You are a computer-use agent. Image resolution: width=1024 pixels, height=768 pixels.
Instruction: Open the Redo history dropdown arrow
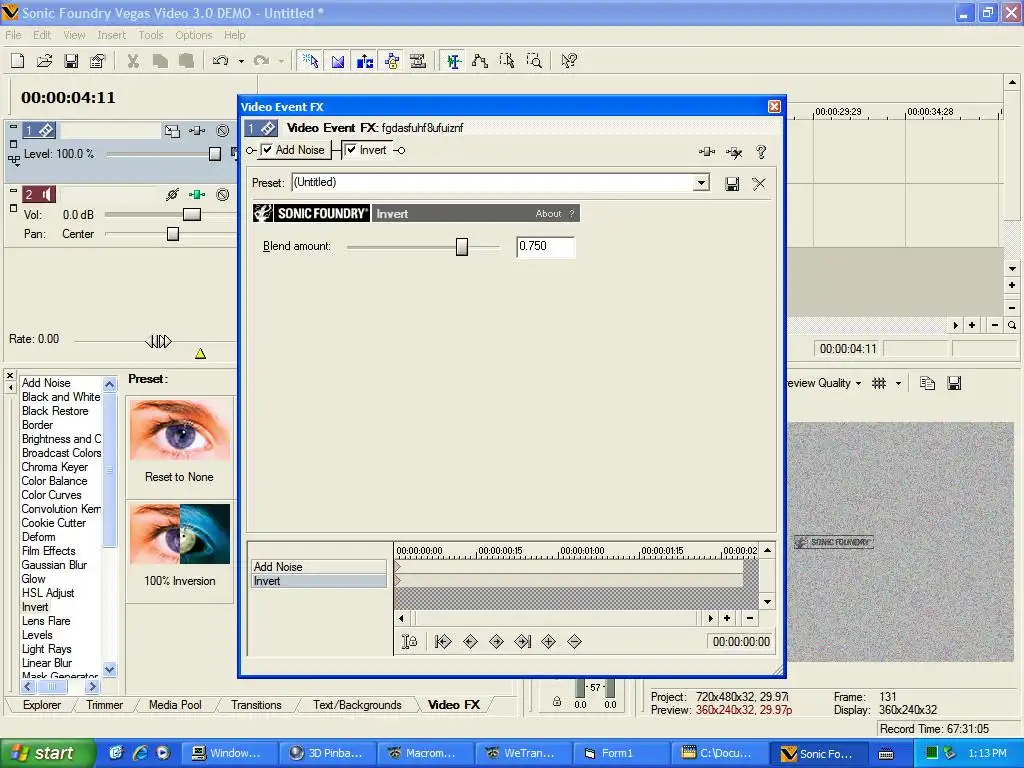[281, 61]
